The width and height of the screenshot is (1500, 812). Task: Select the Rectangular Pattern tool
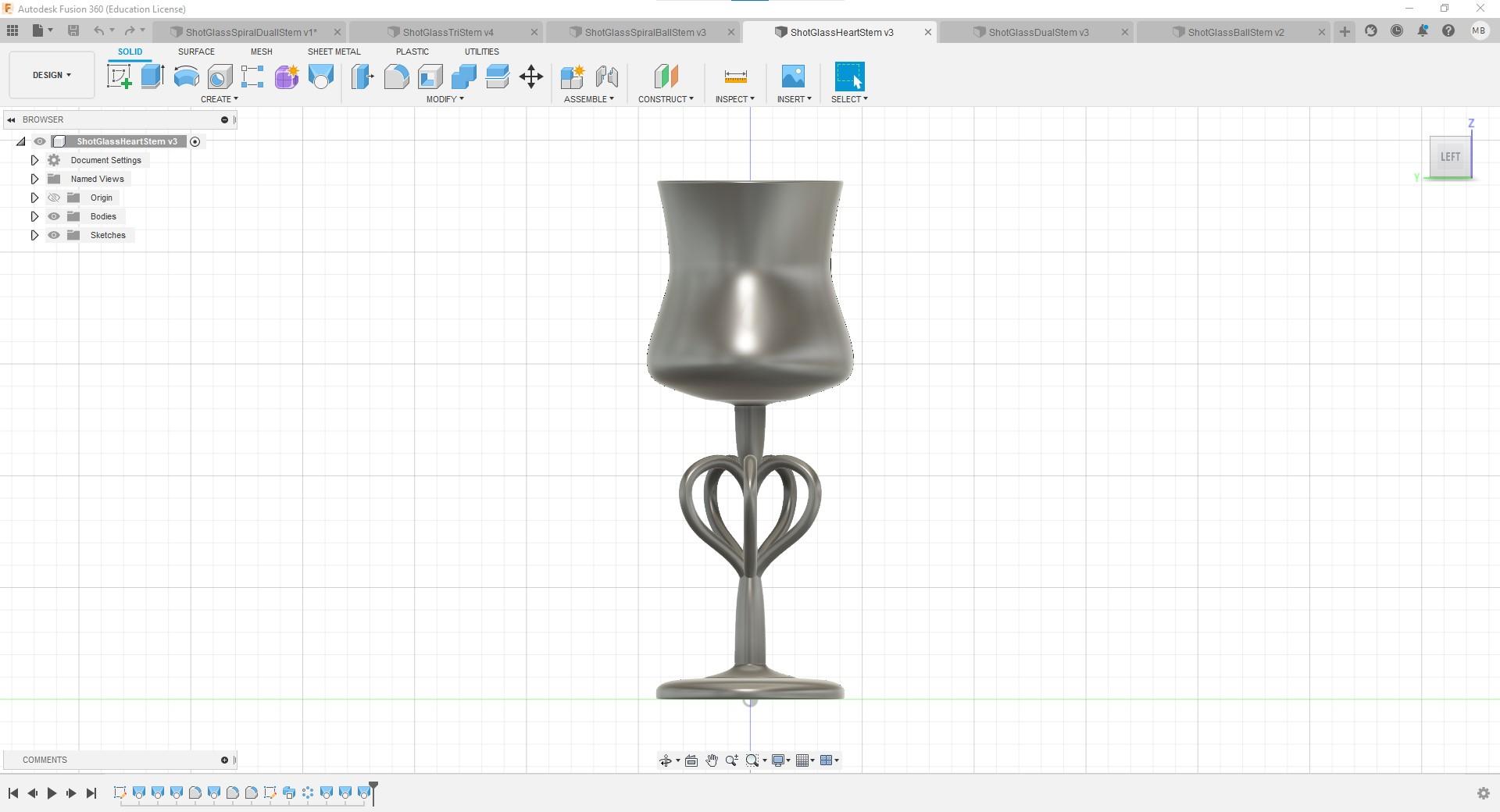(x=252, y=77)
